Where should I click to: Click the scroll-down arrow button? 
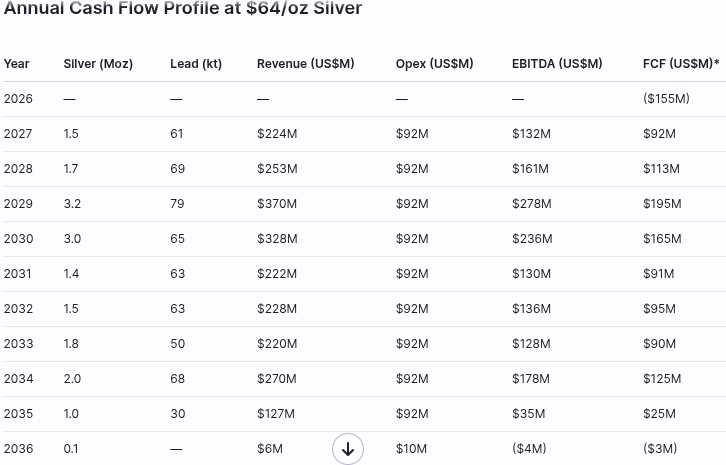(348, 449)
